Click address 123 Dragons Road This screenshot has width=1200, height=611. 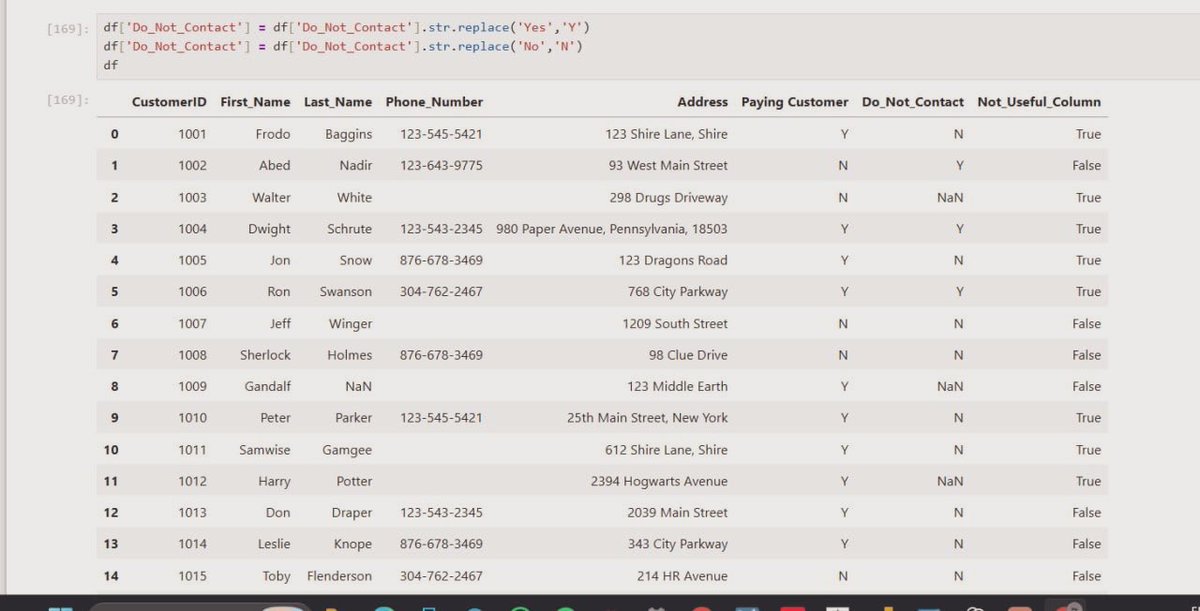[x=673, y=260]
